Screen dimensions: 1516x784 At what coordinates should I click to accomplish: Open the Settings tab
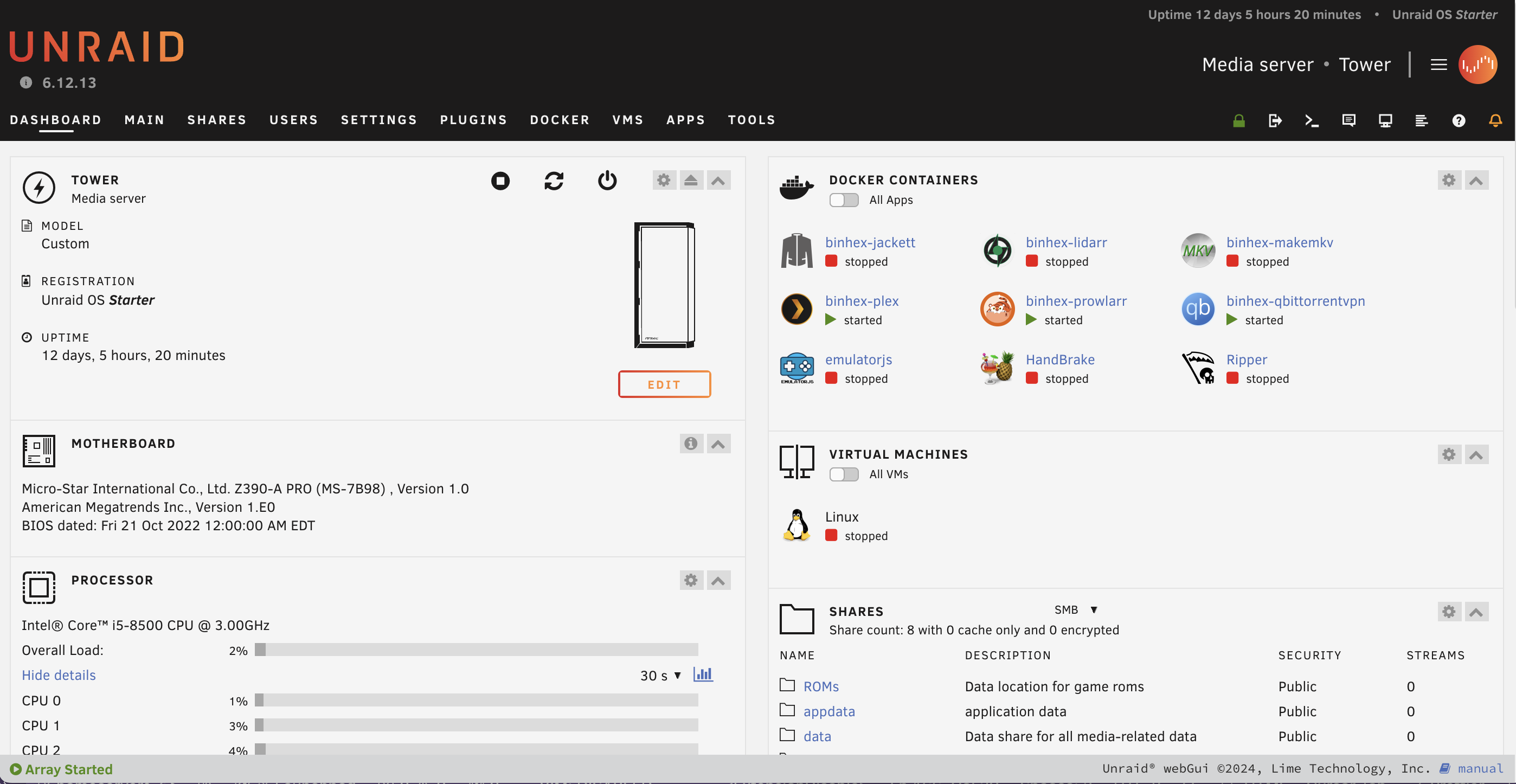[x=379, y=120]
